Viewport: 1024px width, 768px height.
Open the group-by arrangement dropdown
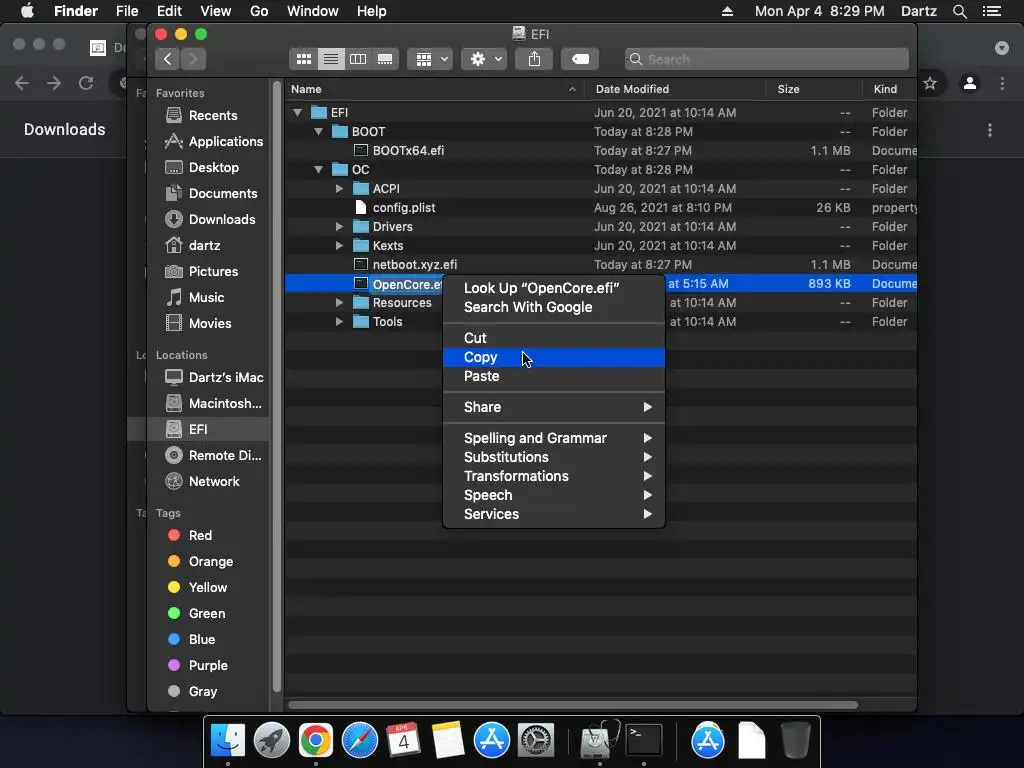coord(430,59)
